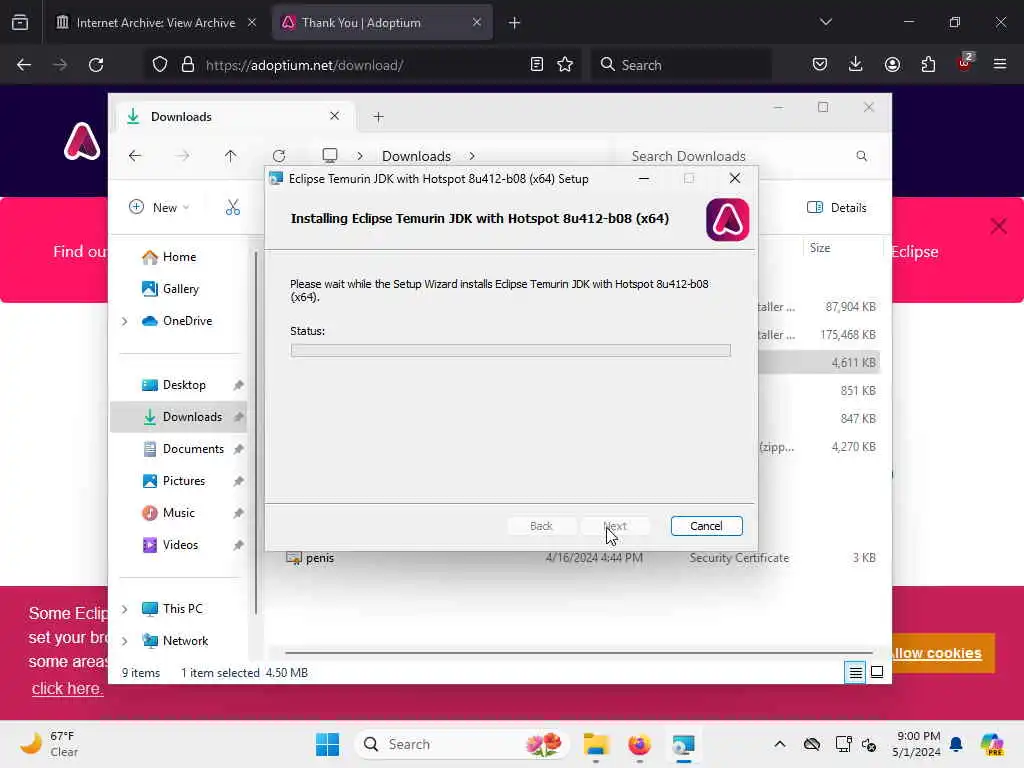Open the New item dropdown
This screenshot has height=768, width=1024.
coord(159,208)
